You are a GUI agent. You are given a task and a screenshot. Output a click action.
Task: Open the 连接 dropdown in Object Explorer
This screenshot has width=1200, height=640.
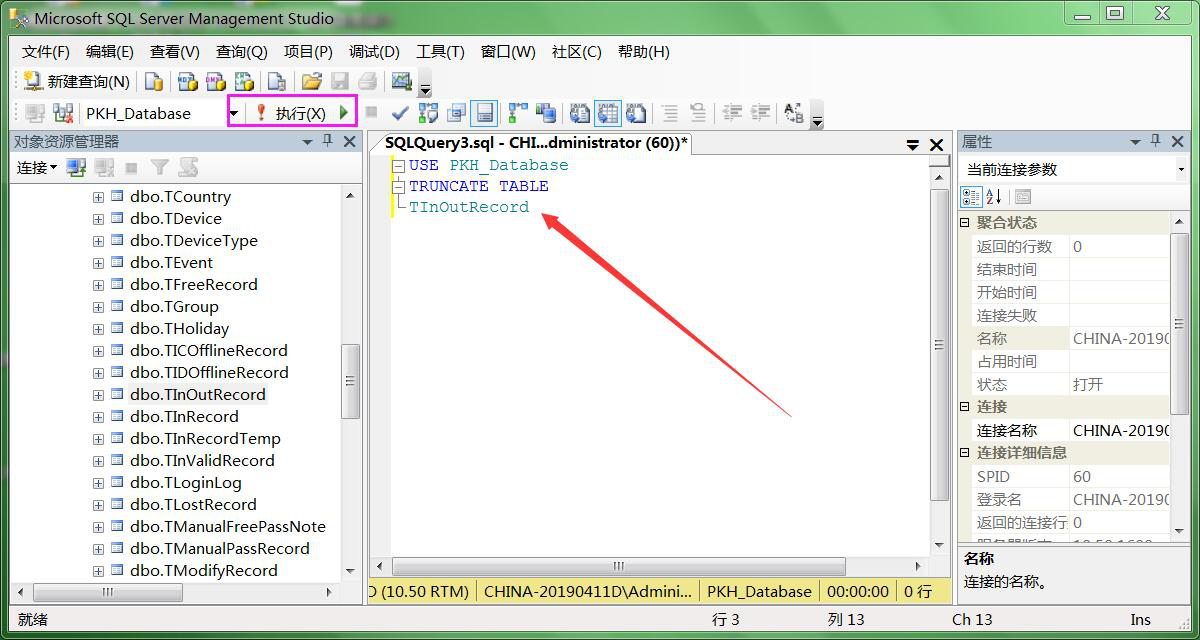click(37, 167)
